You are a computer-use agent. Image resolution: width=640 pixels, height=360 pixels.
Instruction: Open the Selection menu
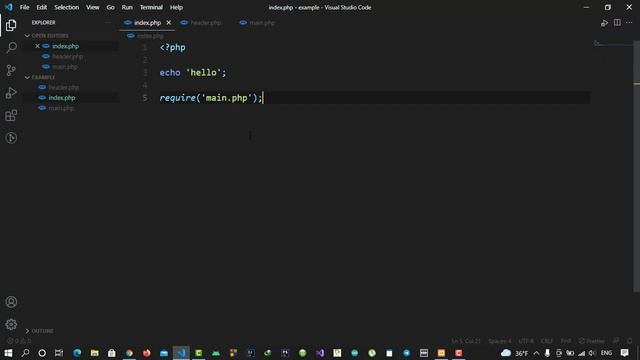[67, 7]
